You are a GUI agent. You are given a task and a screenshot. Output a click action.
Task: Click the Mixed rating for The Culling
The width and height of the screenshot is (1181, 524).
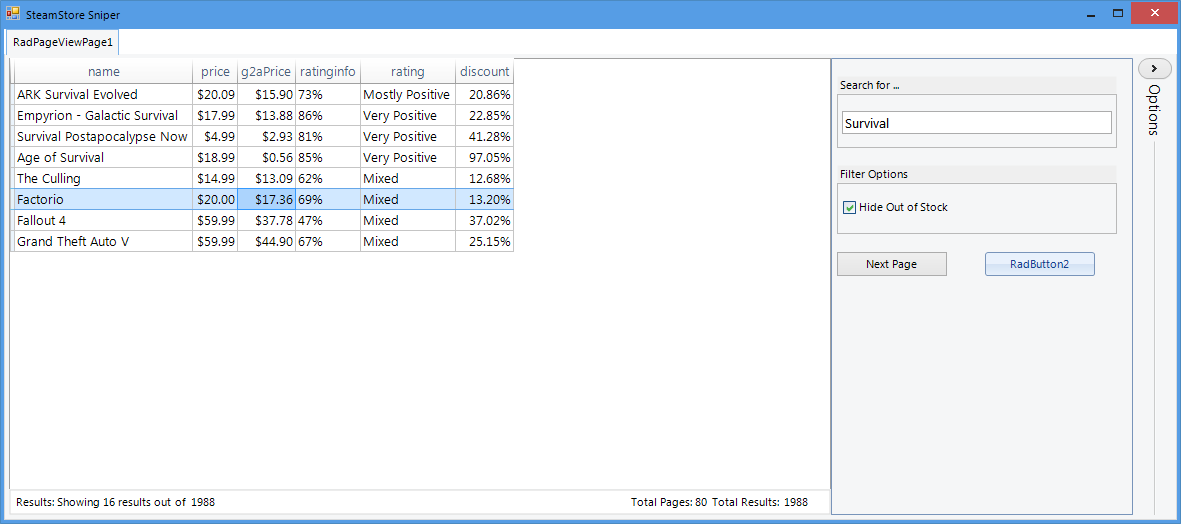[x=408, y=178]
